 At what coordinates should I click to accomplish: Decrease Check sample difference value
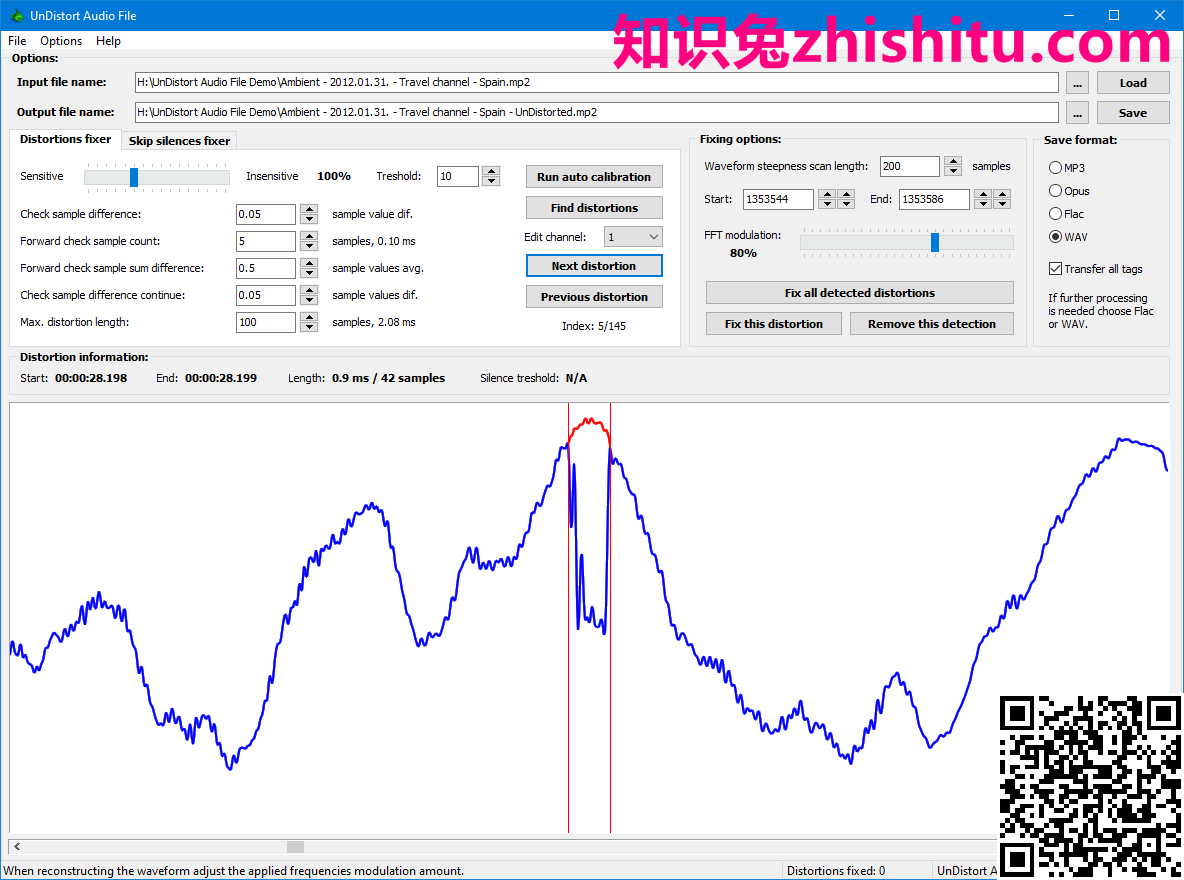309,219
